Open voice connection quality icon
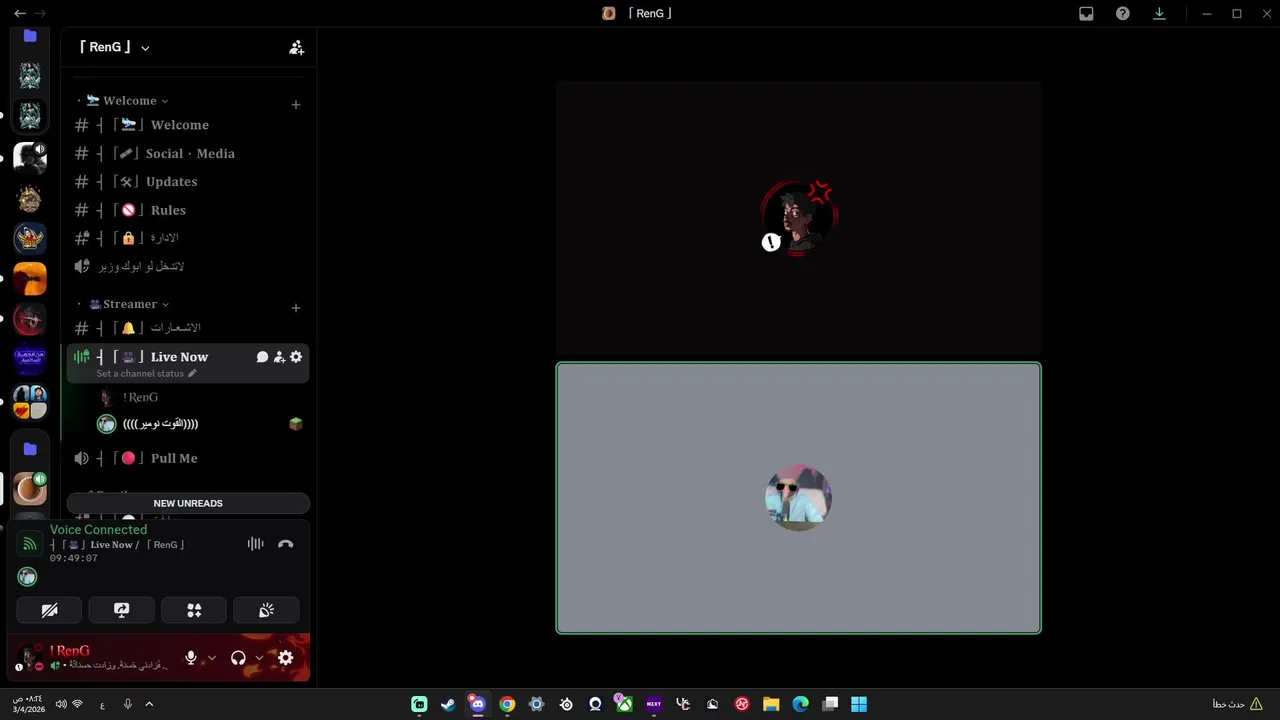 pyautogui.click(x=29, y=544)
